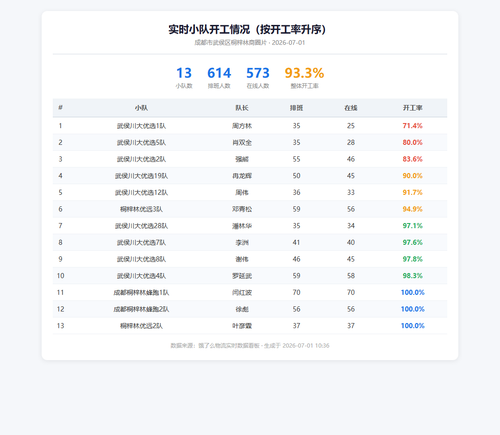Click online count 70 in row 11
The width and height of the screenshot is (500, 435).
coord(351,292)
